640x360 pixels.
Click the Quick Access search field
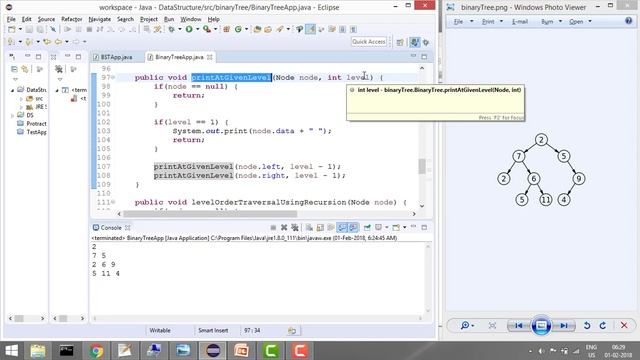click(369, 42)
